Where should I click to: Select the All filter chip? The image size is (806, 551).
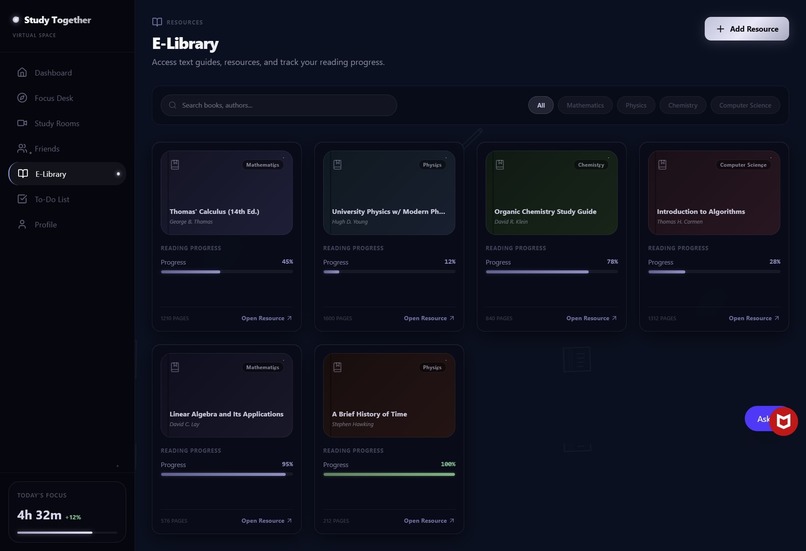pyautogui.click(x=541, y=105)
